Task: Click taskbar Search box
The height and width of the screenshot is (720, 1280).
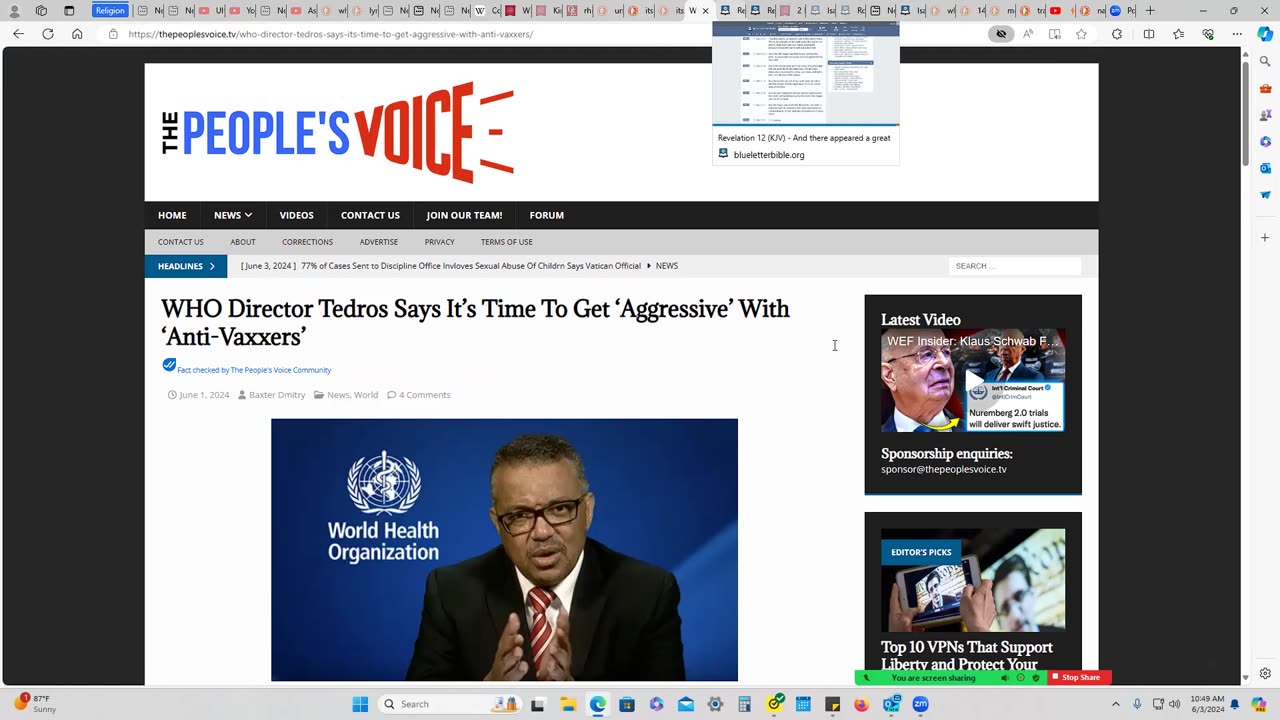Action: [x=449, y=704]
